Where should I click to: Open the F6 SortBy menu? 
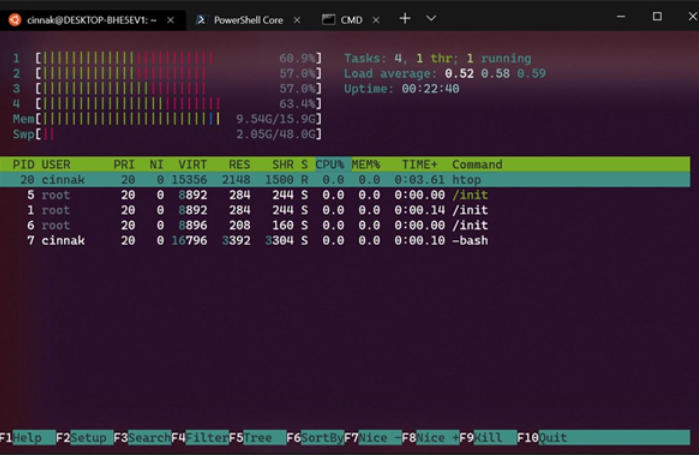click(315, 438)
